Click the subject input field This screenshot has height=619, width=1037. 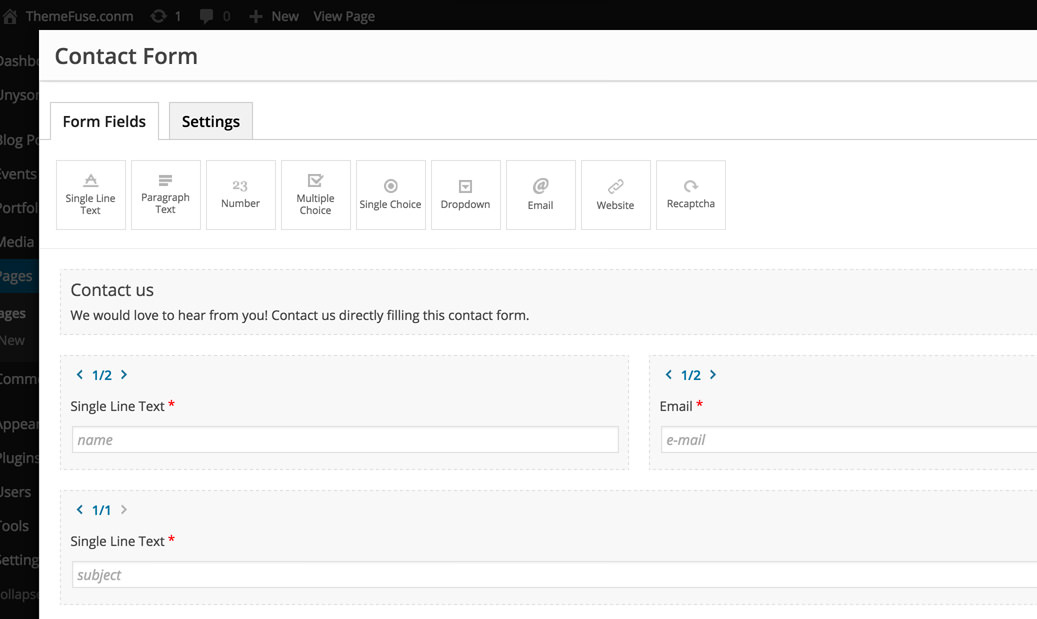click(550, 575)
